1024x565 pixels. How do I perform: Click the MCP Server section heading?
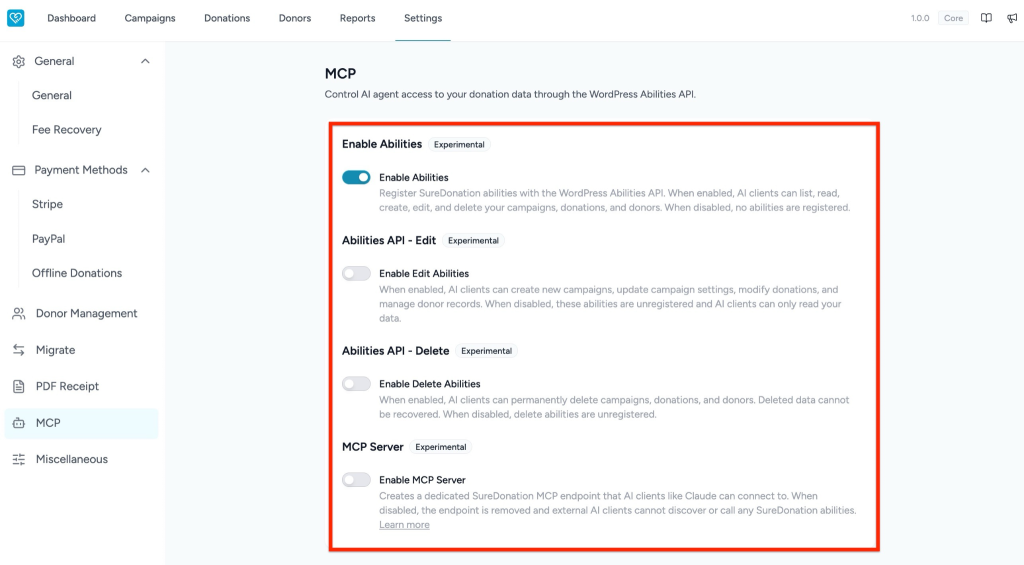point(372,447)
